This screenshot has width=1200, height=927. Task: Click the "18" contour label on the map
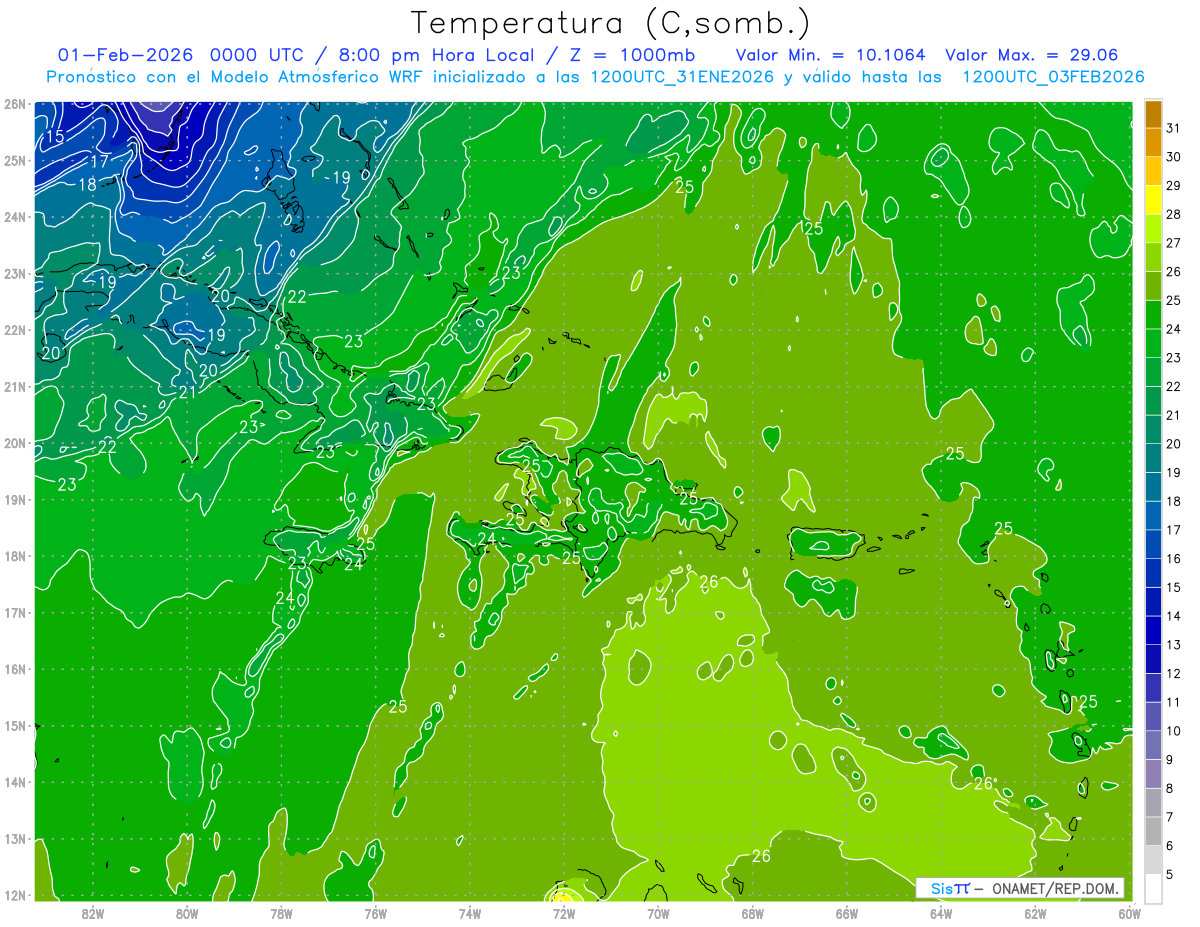click(x=87, y=185)
